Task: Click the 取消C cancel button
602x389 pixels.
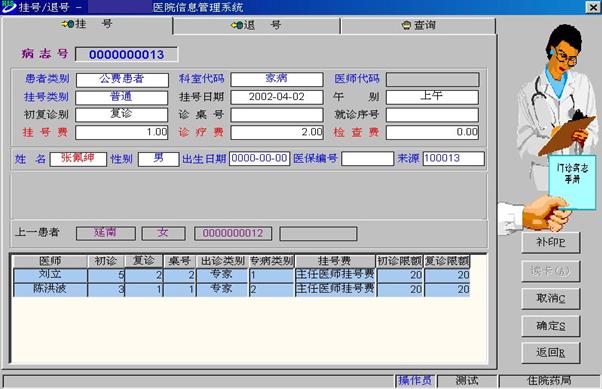Action: [x=551, y=299]
